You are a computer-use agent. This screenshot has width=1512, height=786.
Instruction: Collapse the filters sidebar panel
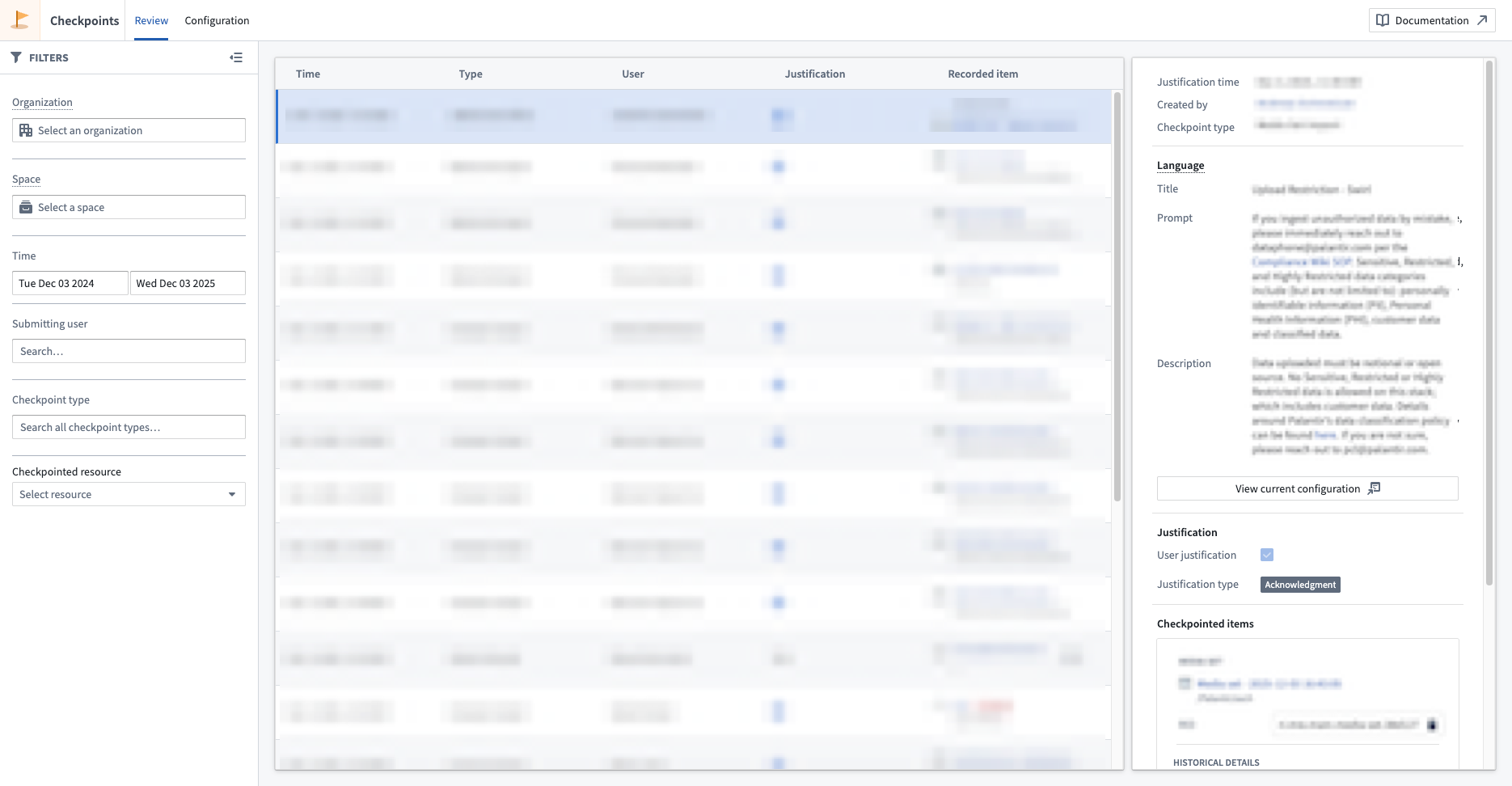[x=236, y=57]
